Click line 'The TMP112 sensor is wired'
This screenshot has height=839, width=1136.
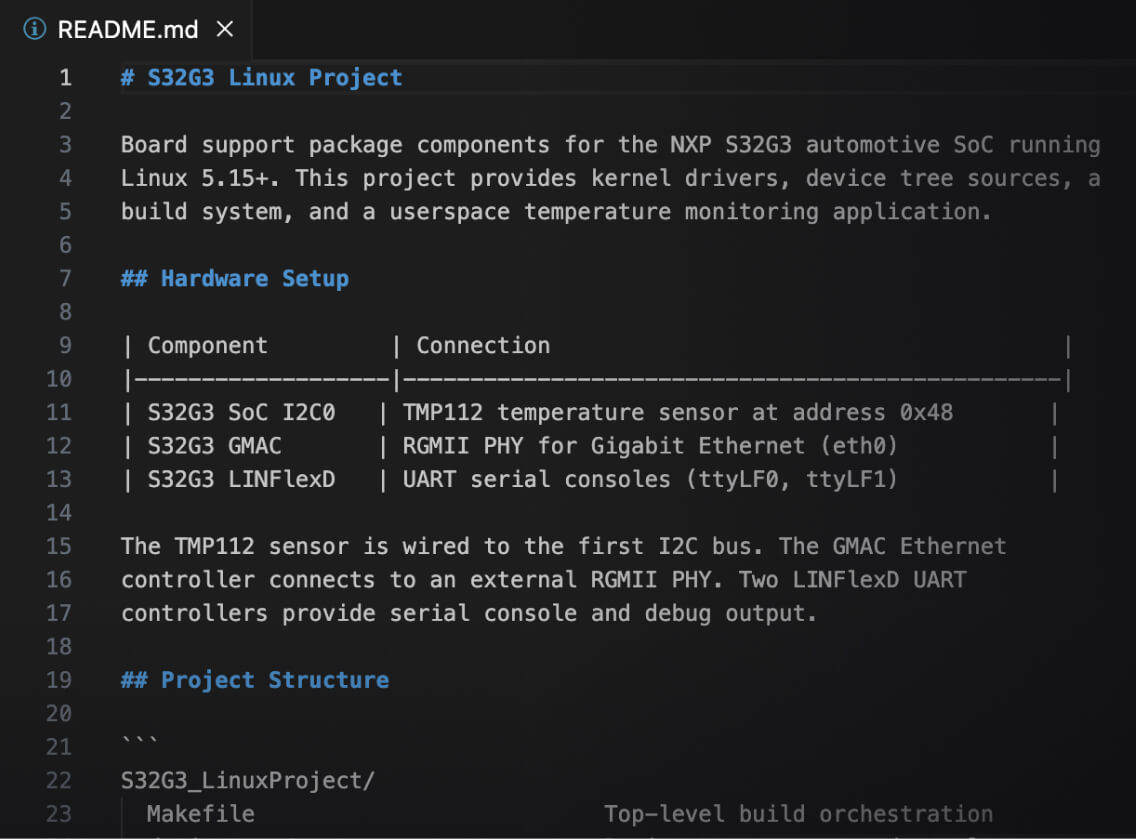[563, 546]
